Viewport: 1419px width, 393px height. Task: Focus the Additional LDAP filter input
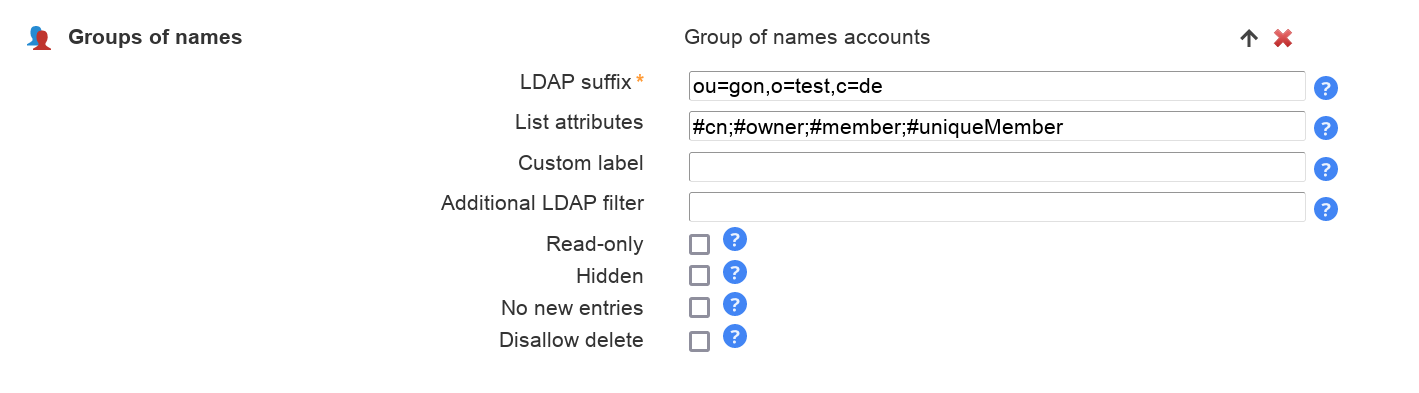[x=997, y=207]
